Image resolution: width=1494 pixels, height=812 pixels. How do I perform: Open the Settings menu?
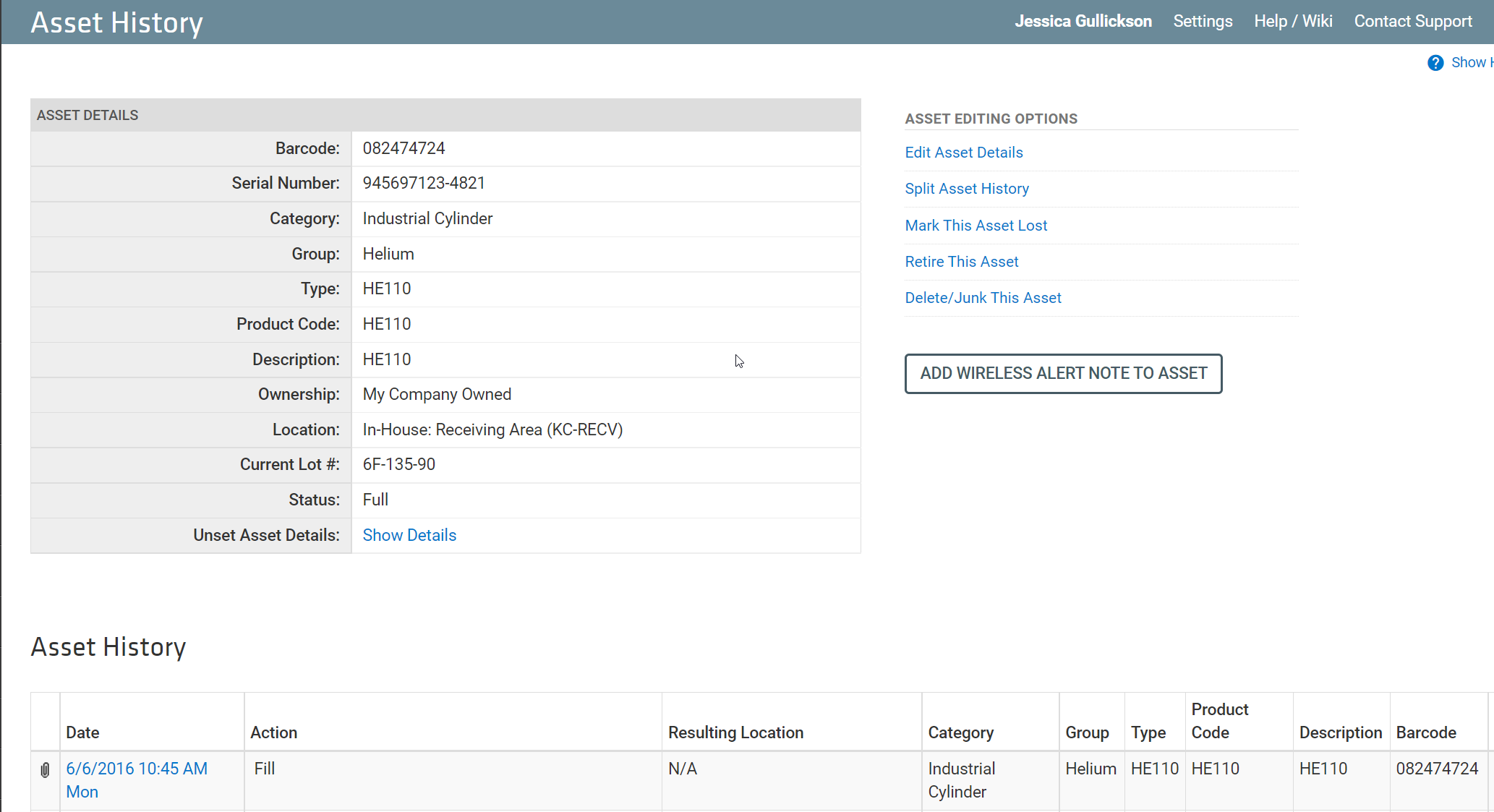coord(1203,21)
